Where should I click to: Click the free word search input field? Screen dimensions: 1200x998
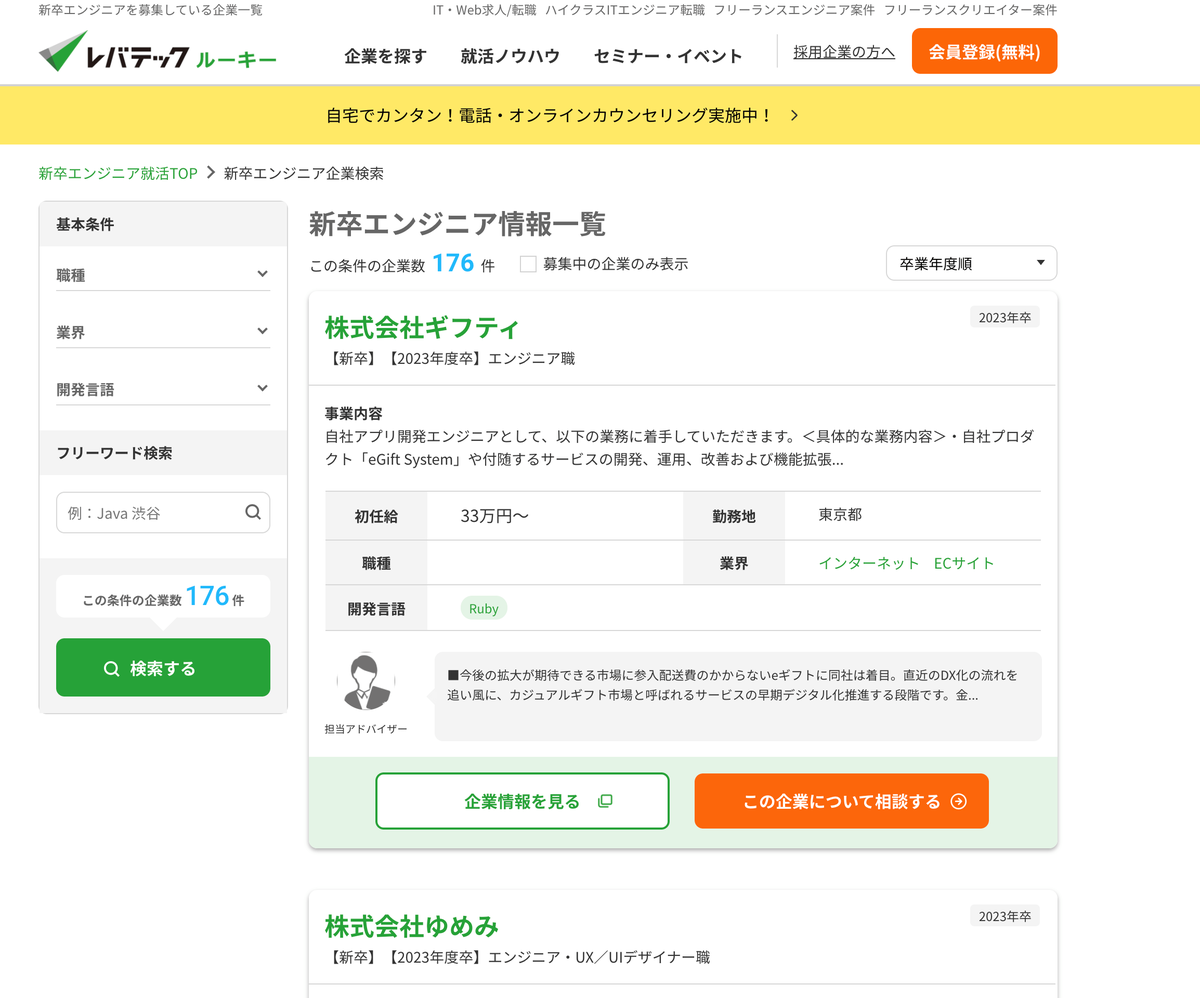[163, 512]
